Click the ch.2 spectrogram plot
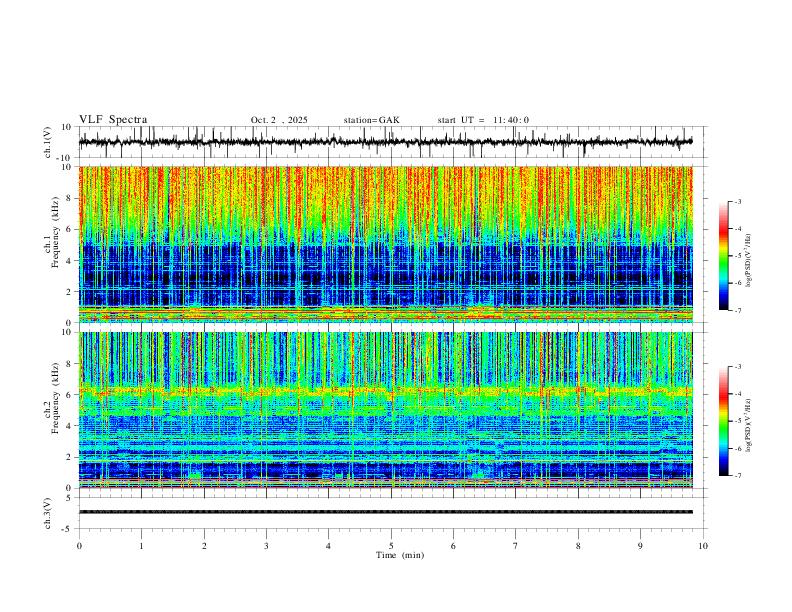 385,410
